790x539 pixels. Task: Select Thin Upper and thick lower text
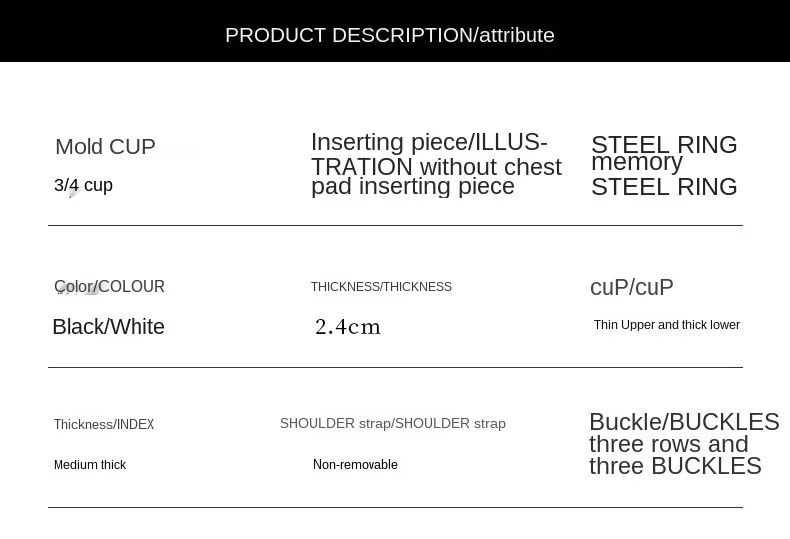point(667,325)
